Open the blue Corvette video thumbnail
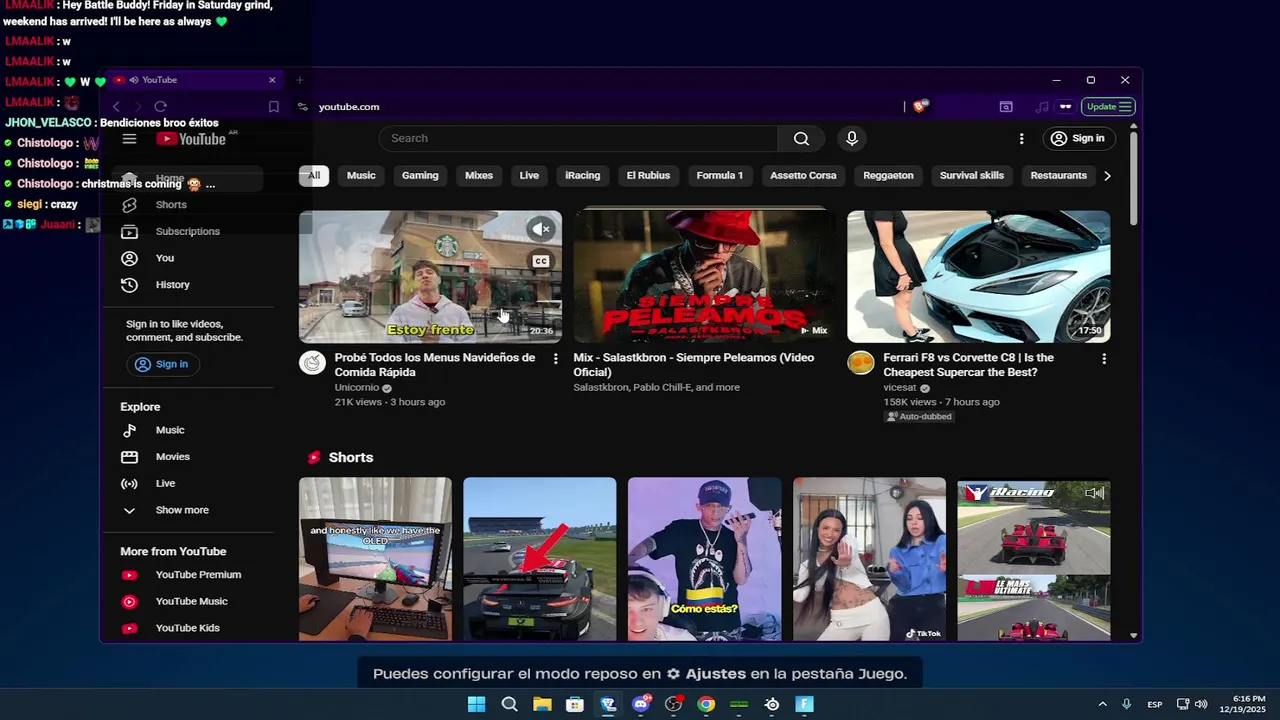Image resolution: width=1280 pixels, height=720 pixels. pyautogui.click(x=978, y=277)
